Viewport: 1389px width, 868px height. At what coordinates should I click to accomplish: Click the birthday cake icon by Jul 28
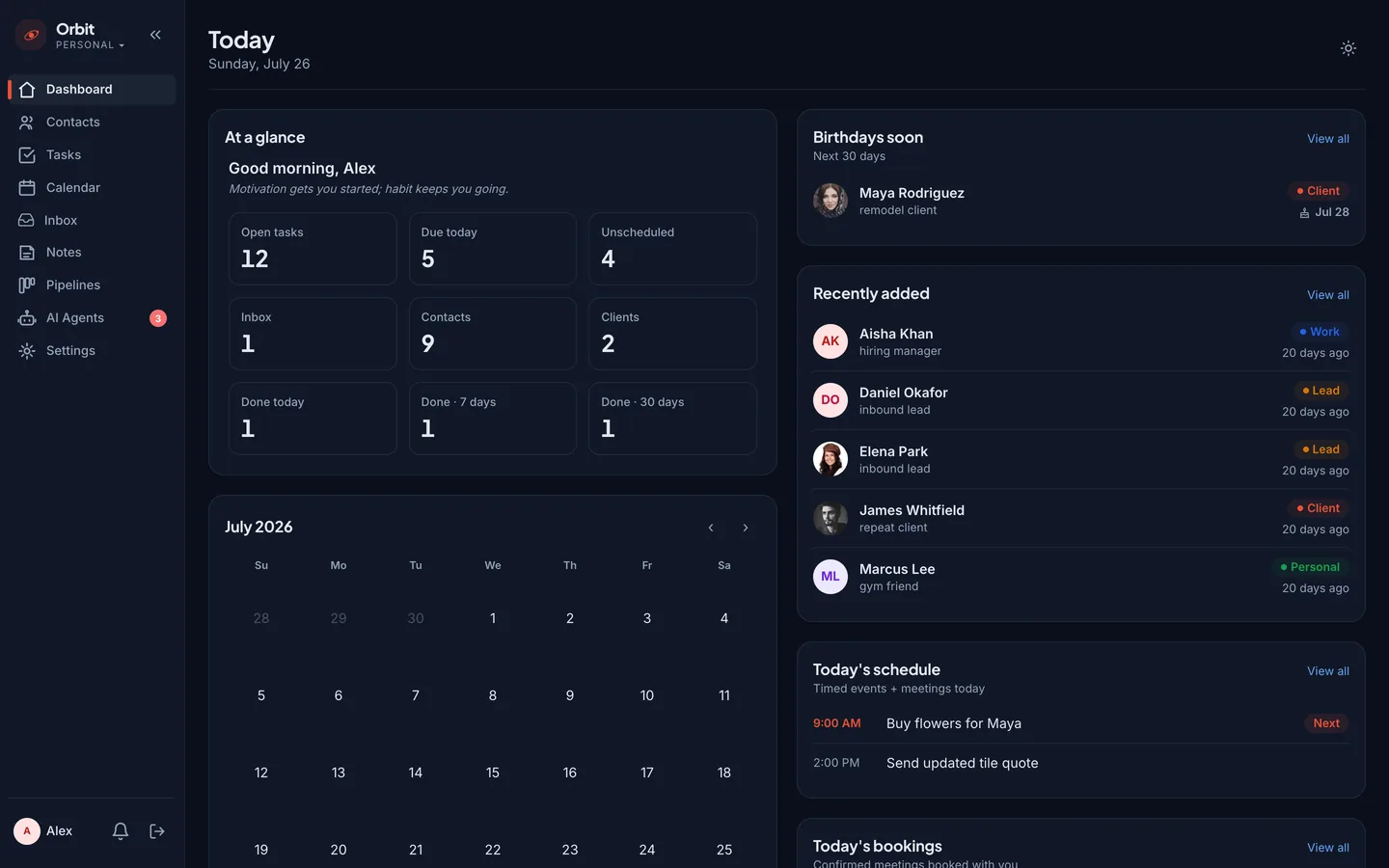tap(1304, 213)
